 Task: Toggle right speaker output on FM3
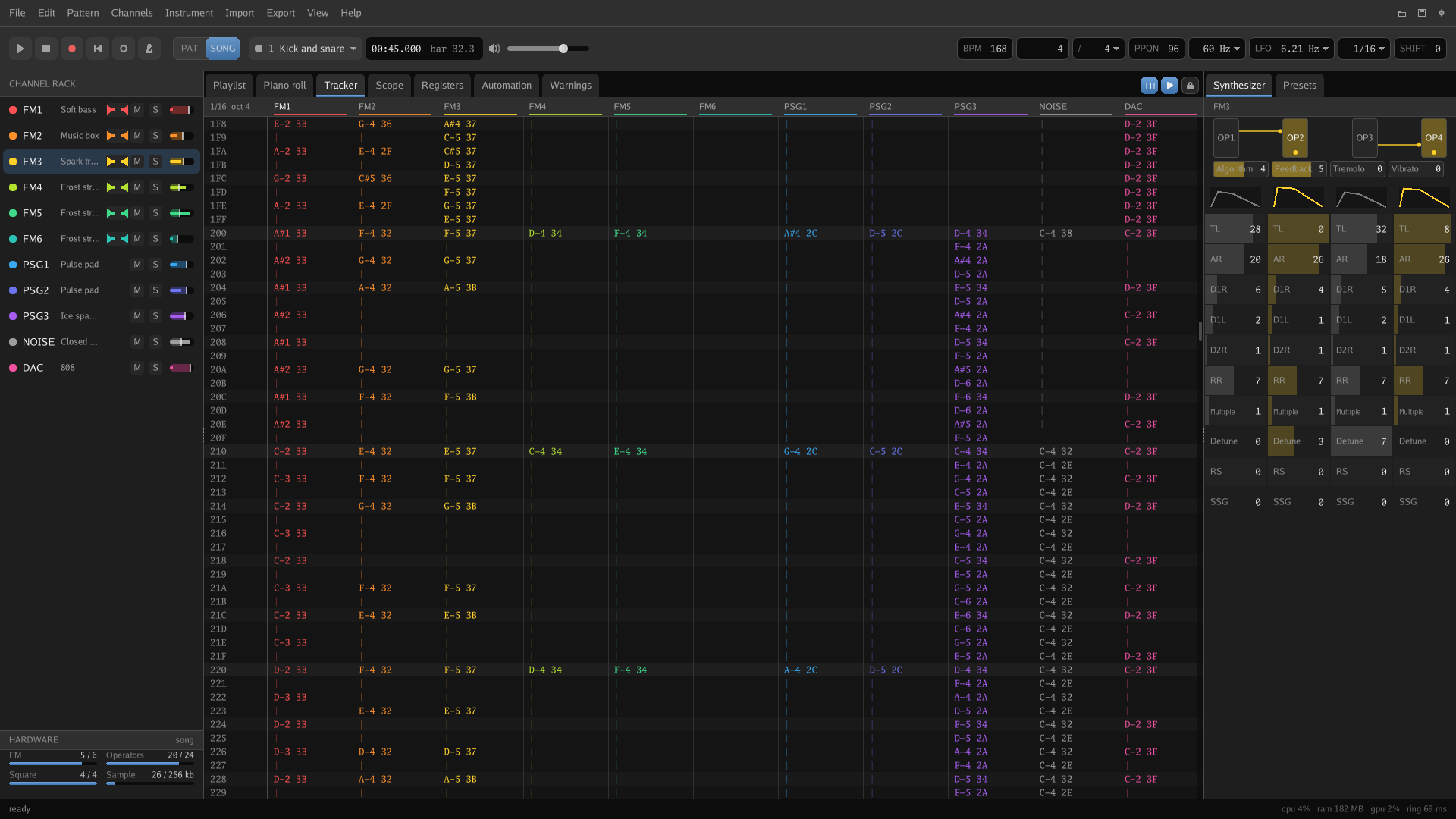pyautogui.click(x=124, y=162)
